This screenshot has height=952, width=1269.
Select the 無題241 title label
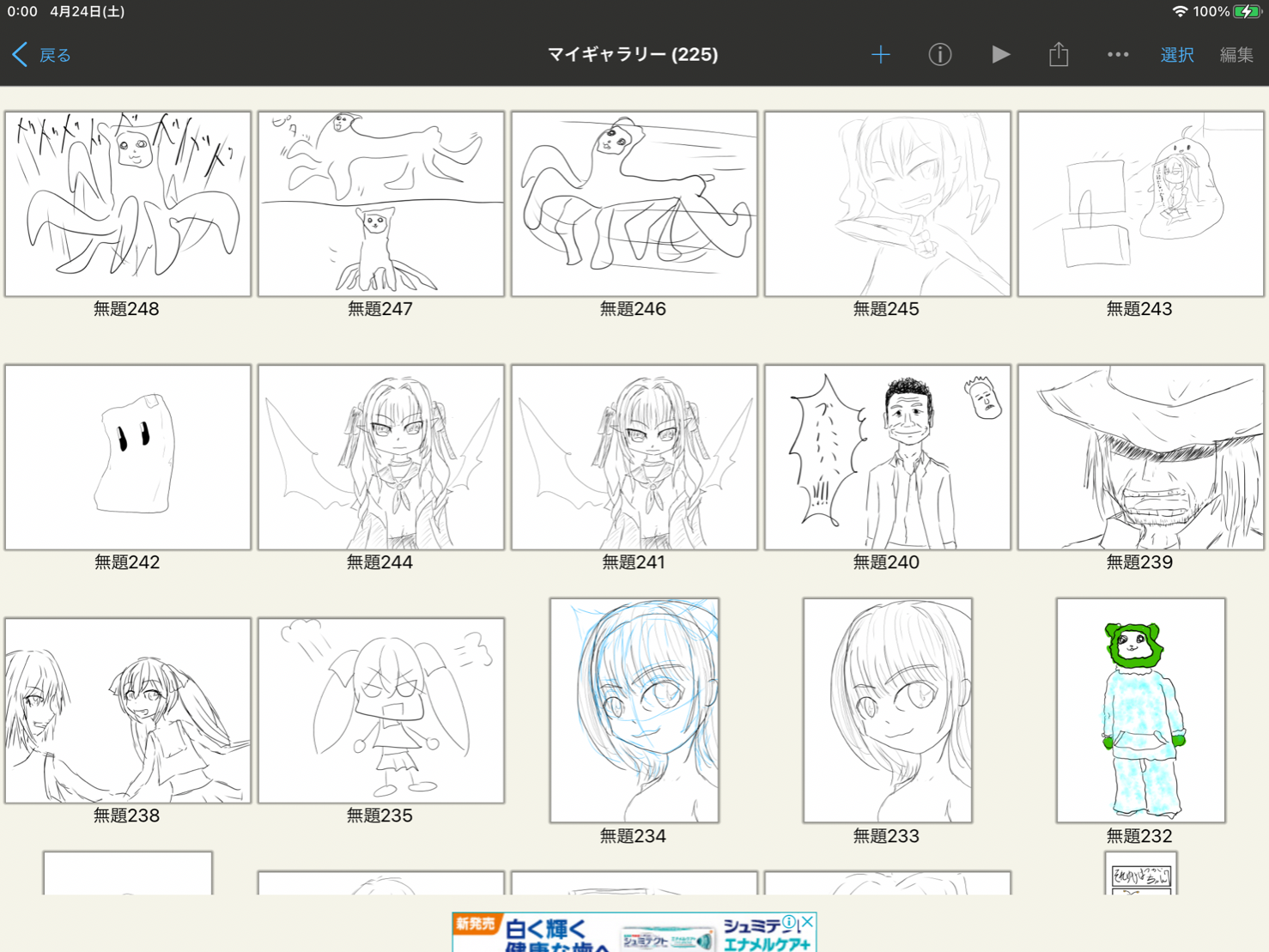point(633,562)
